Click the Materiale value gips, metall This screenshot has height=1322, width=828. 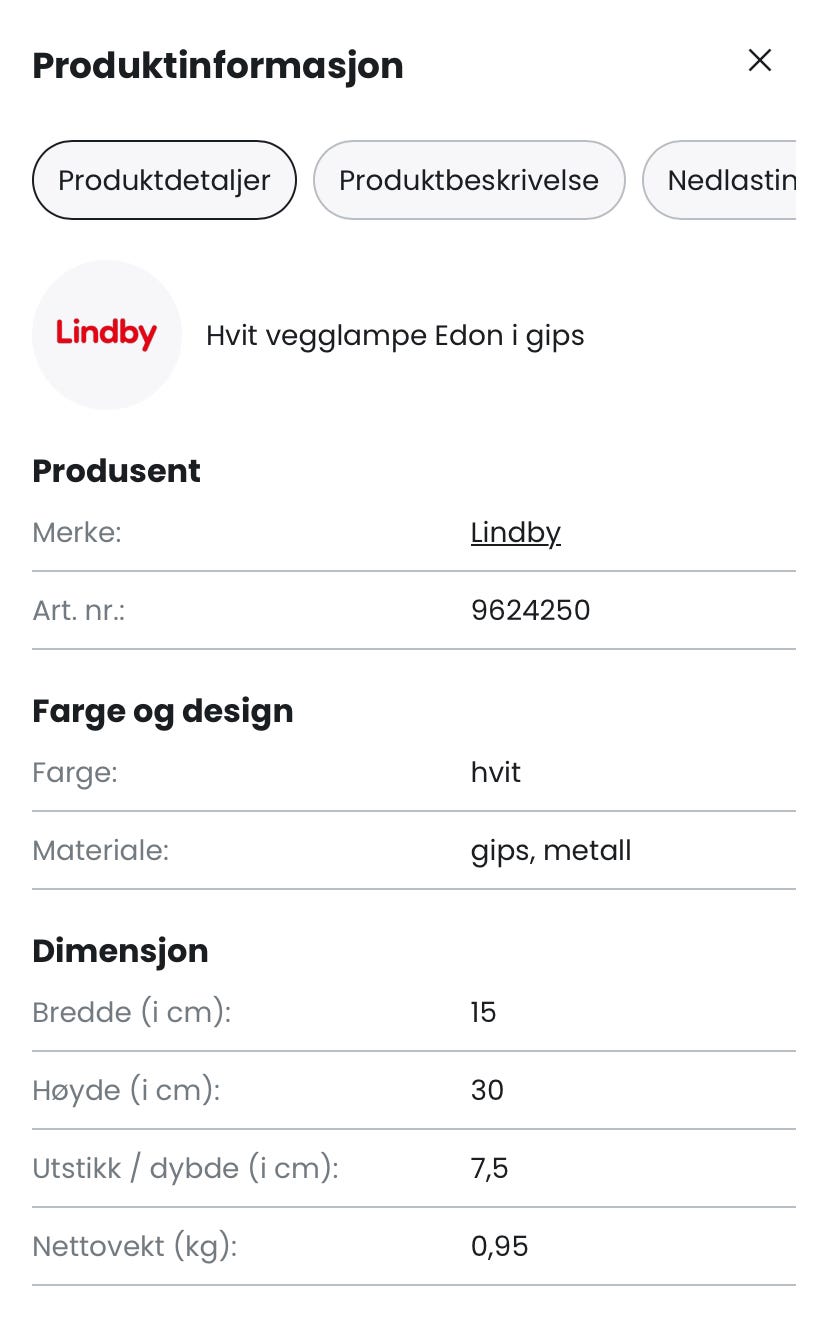pos(551,851)
